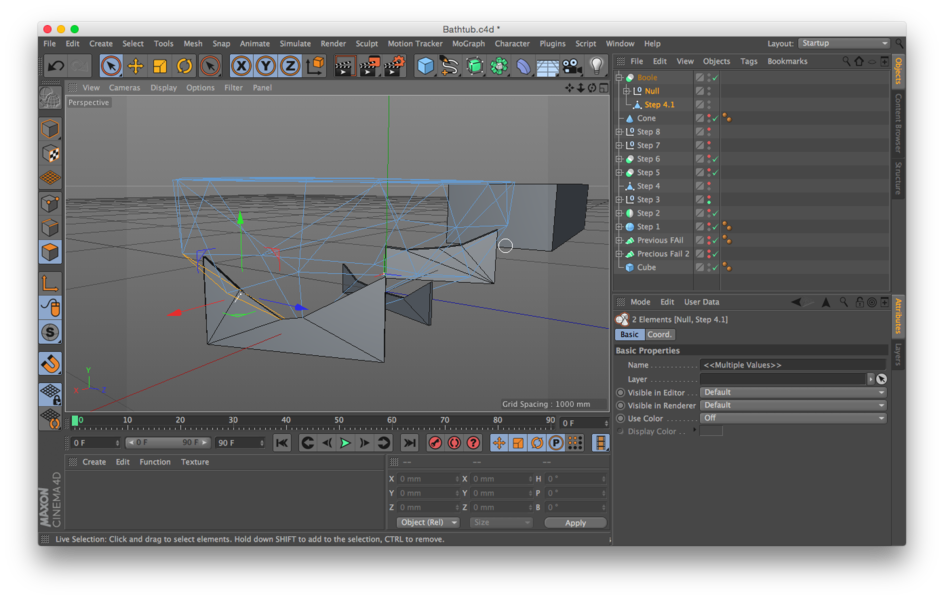Toggle Cone enable green checkmark
944x600 pixels.
(x=716, y=119)
